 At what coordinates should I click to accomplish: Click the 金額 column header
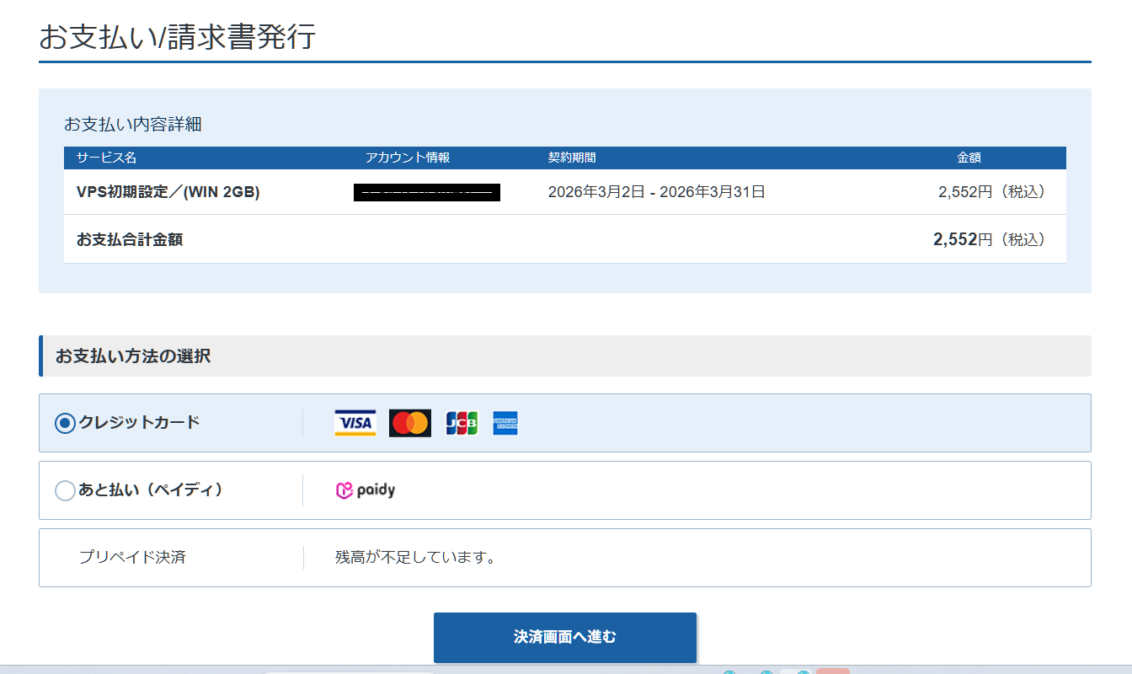(x=969, y=158)
